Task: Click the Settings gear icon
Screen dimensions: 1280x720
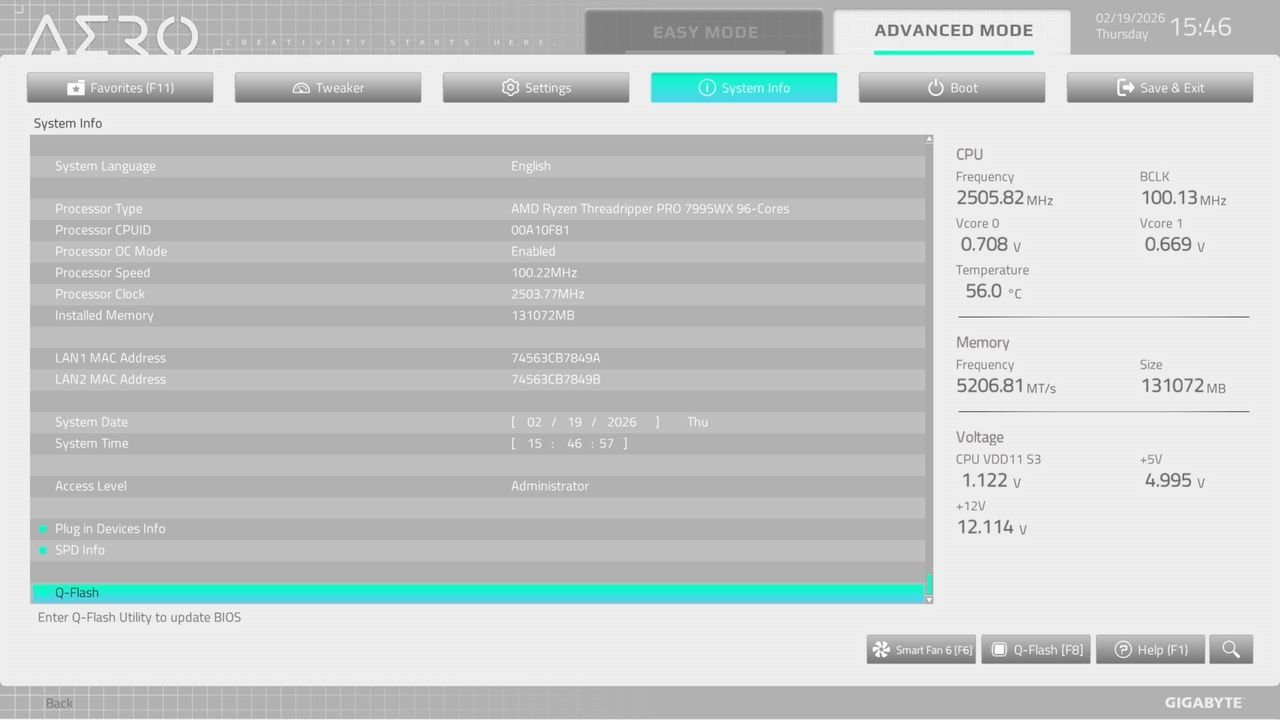Action: [509, 87]
